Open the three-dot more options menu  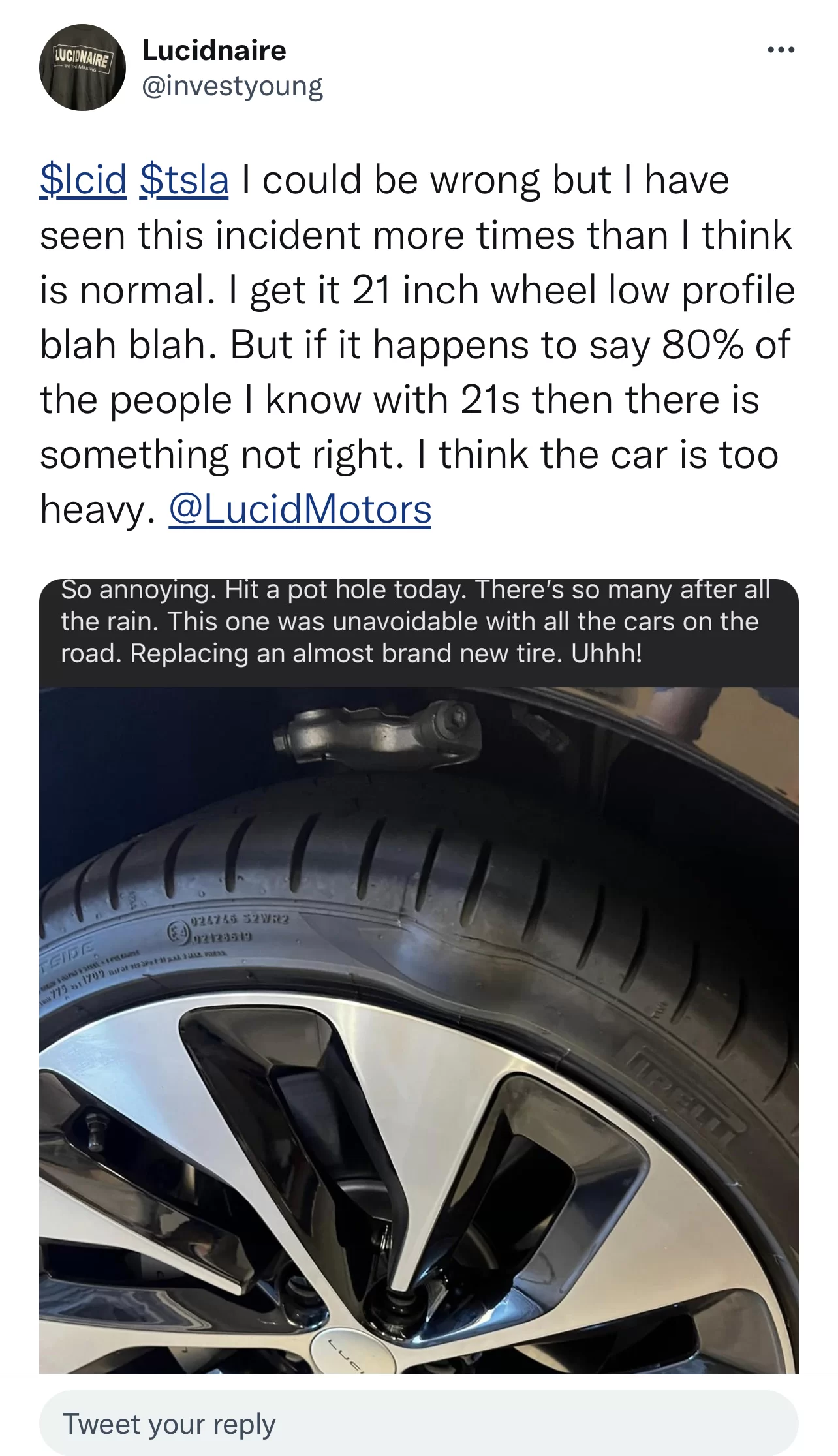point(781,50)
